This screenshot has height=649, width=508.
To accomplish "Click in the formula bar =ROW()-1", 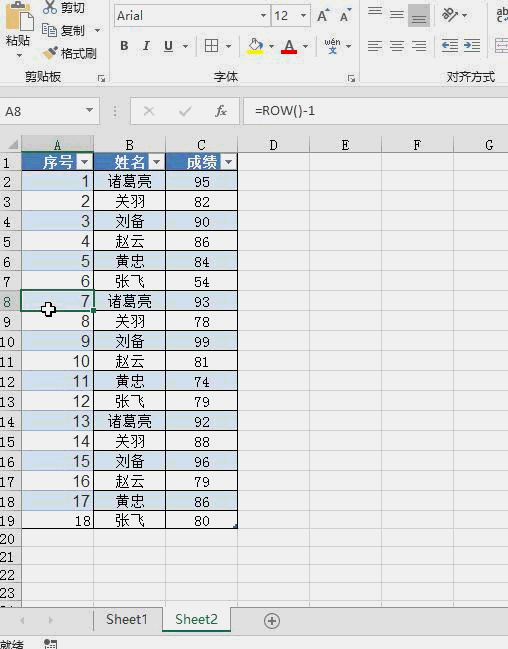I will [x=375, y=111].
